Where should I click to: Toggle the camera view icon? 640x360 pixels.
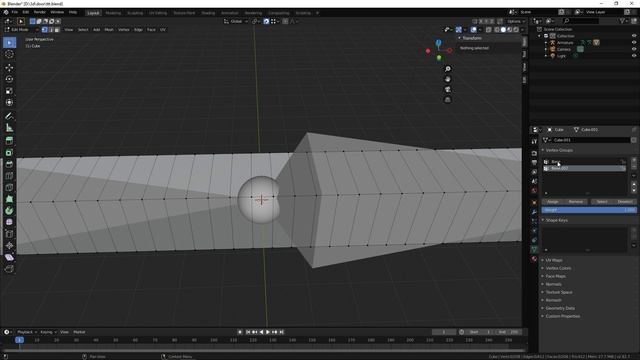click(x=448, y=89)
